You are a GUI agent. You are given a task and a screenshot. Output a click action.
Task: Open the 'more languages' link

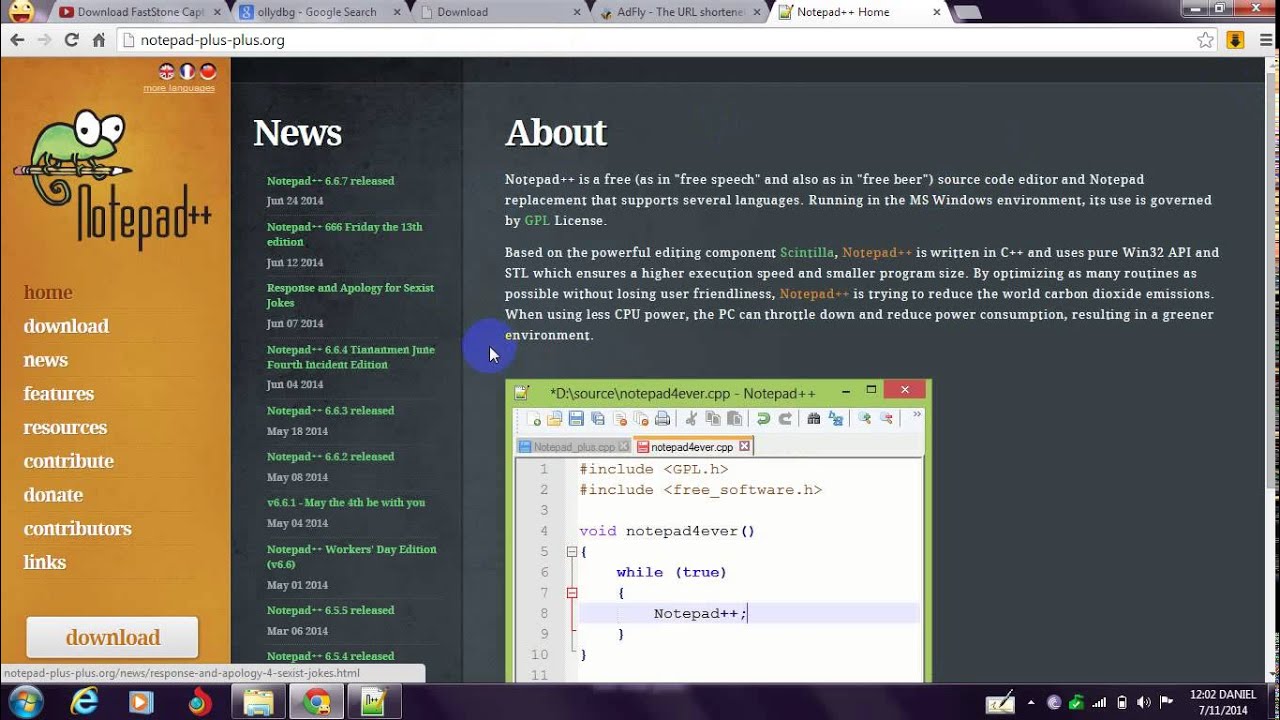[179, 88]
